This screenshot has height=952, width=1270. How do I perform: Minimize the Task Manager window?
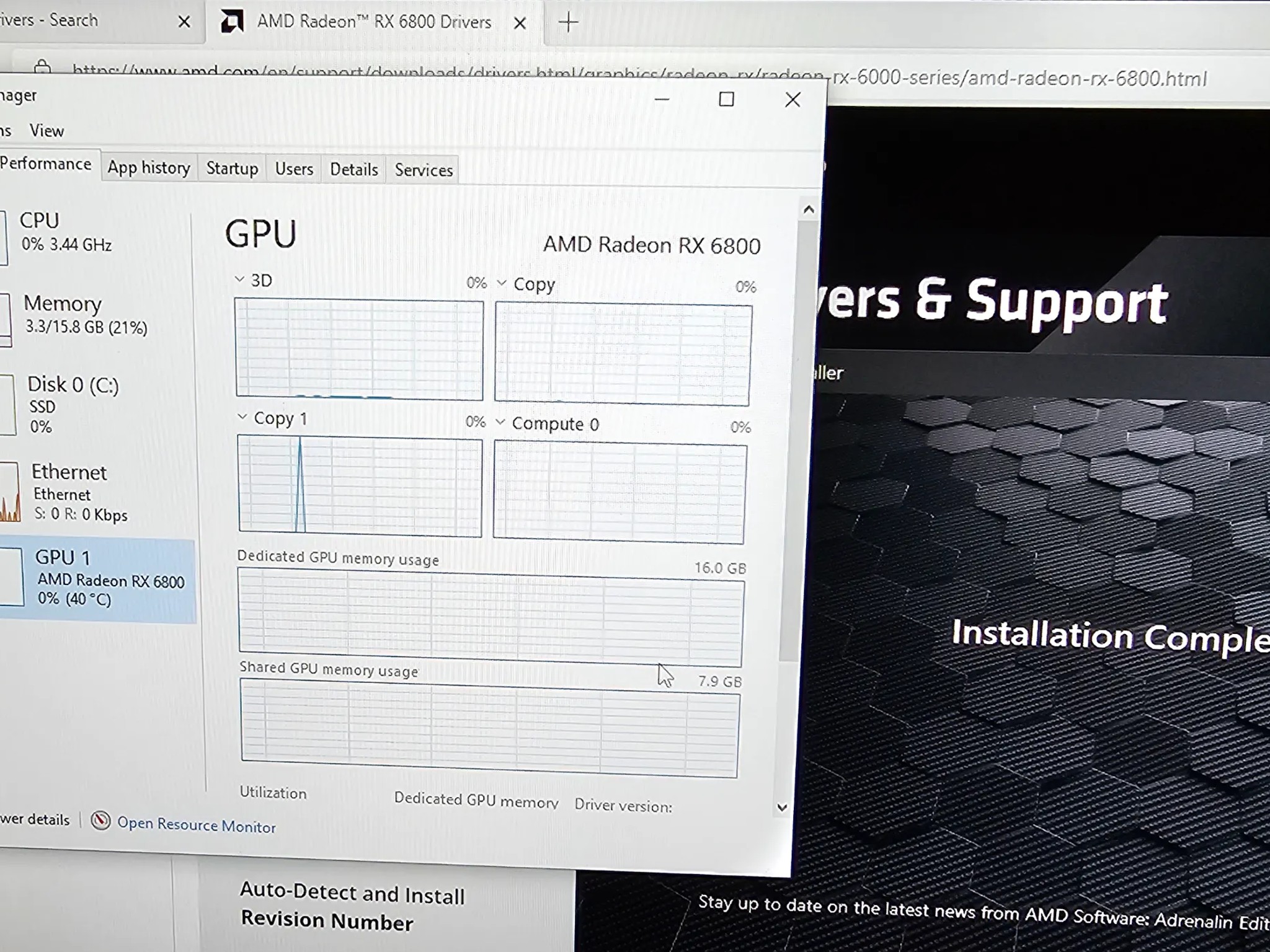click(x=662, y=99)
